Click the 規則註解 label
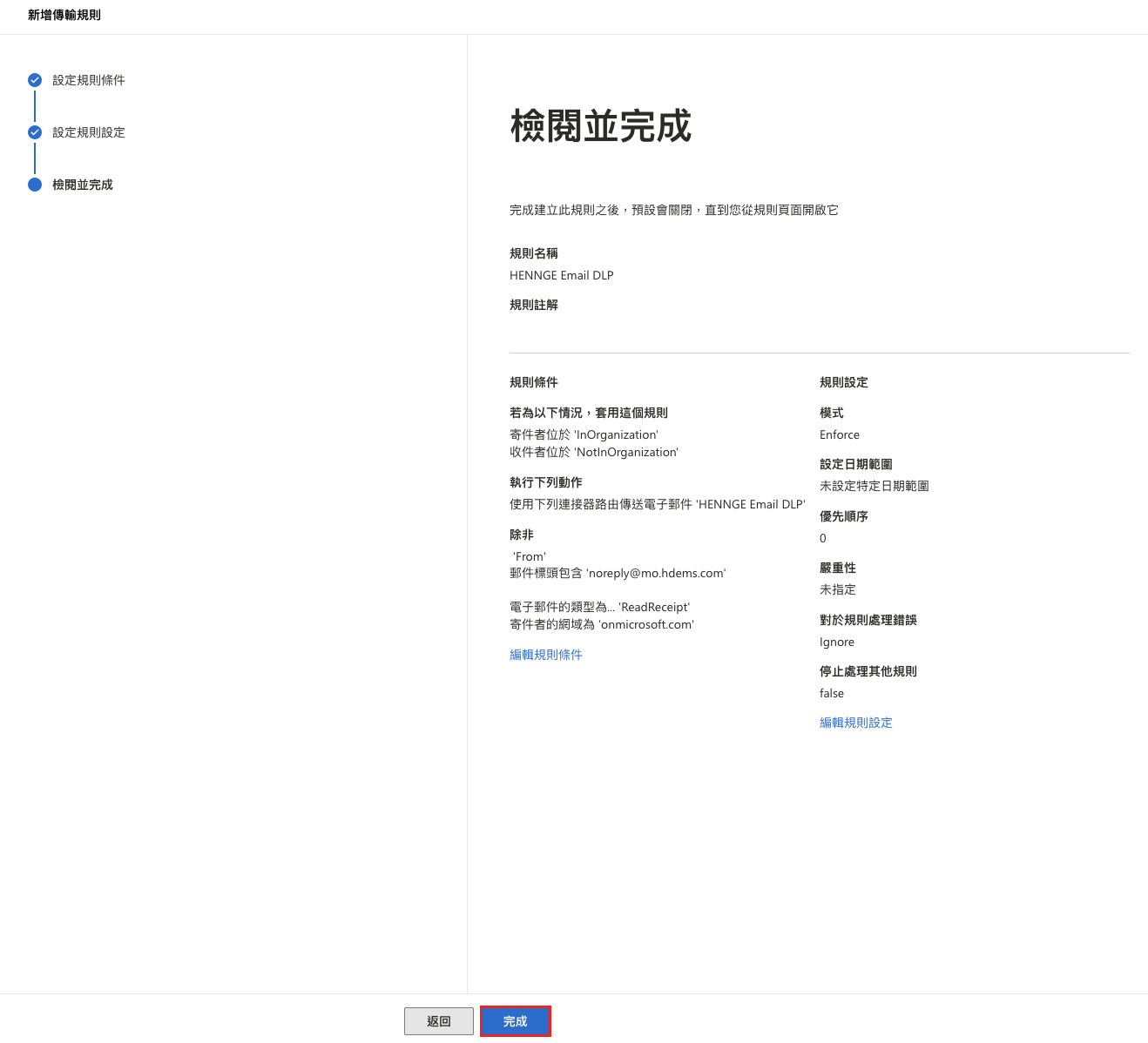1148x1043 pixels. pos(534,305)
